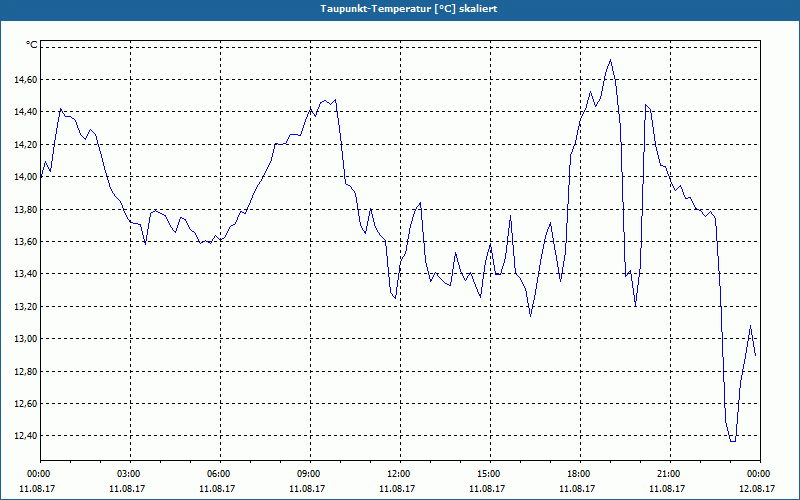Click the 06:00 time axis label
Screen dimensions: 800x500
[x=220, y=474]
